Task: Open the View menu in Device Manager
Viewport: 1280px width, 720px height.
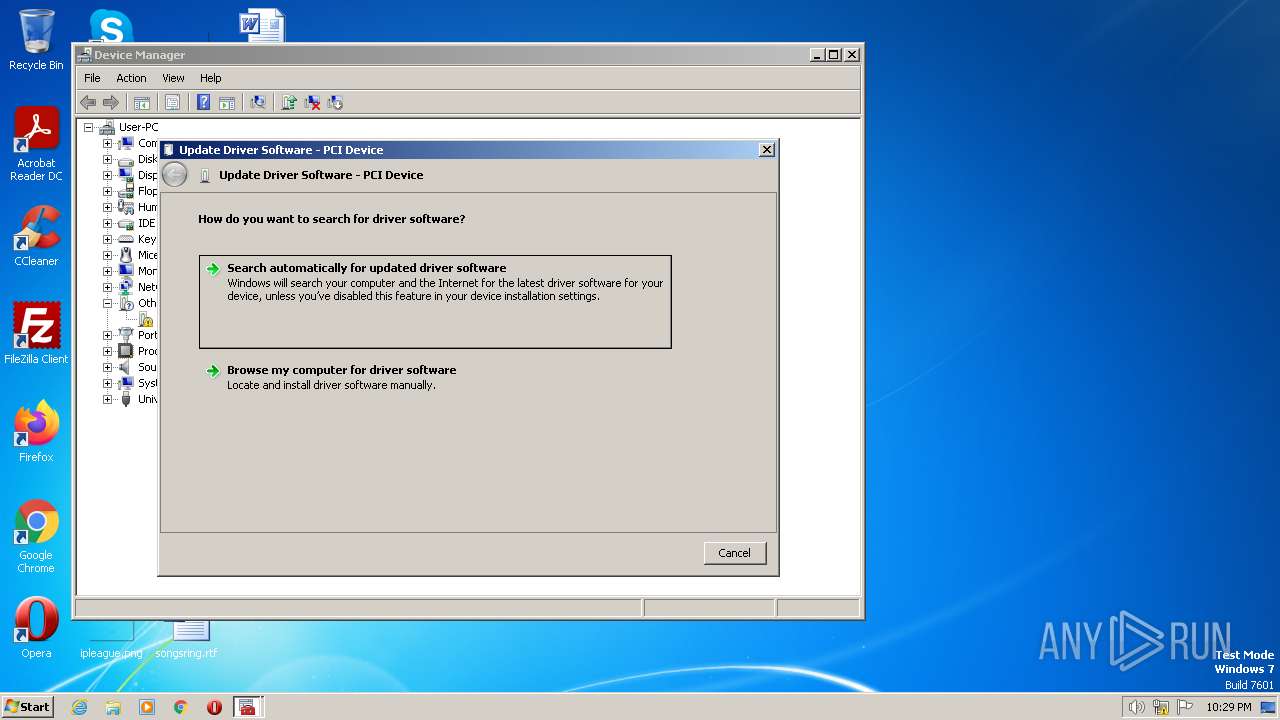Action: point(173,78)
